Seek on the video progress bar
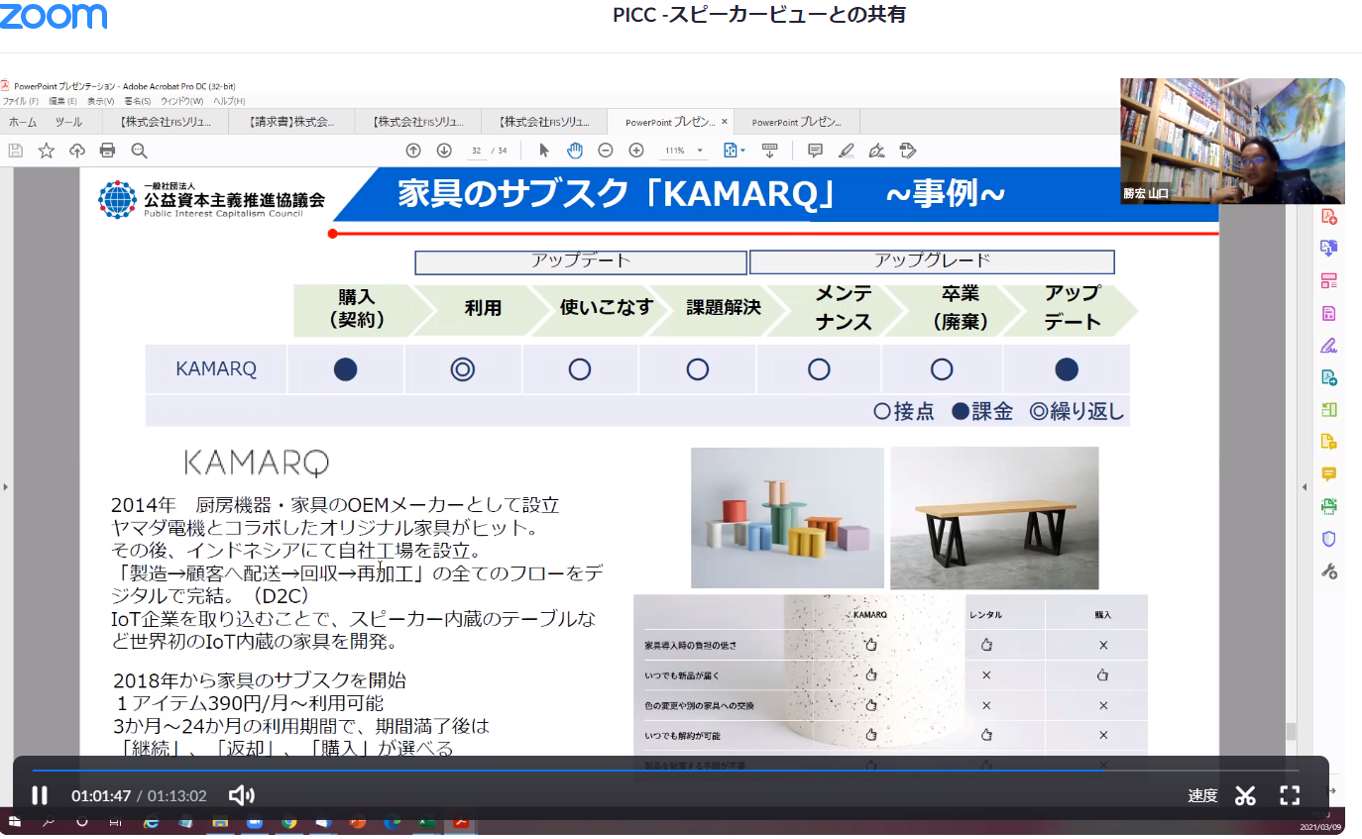 click(600, 770)
